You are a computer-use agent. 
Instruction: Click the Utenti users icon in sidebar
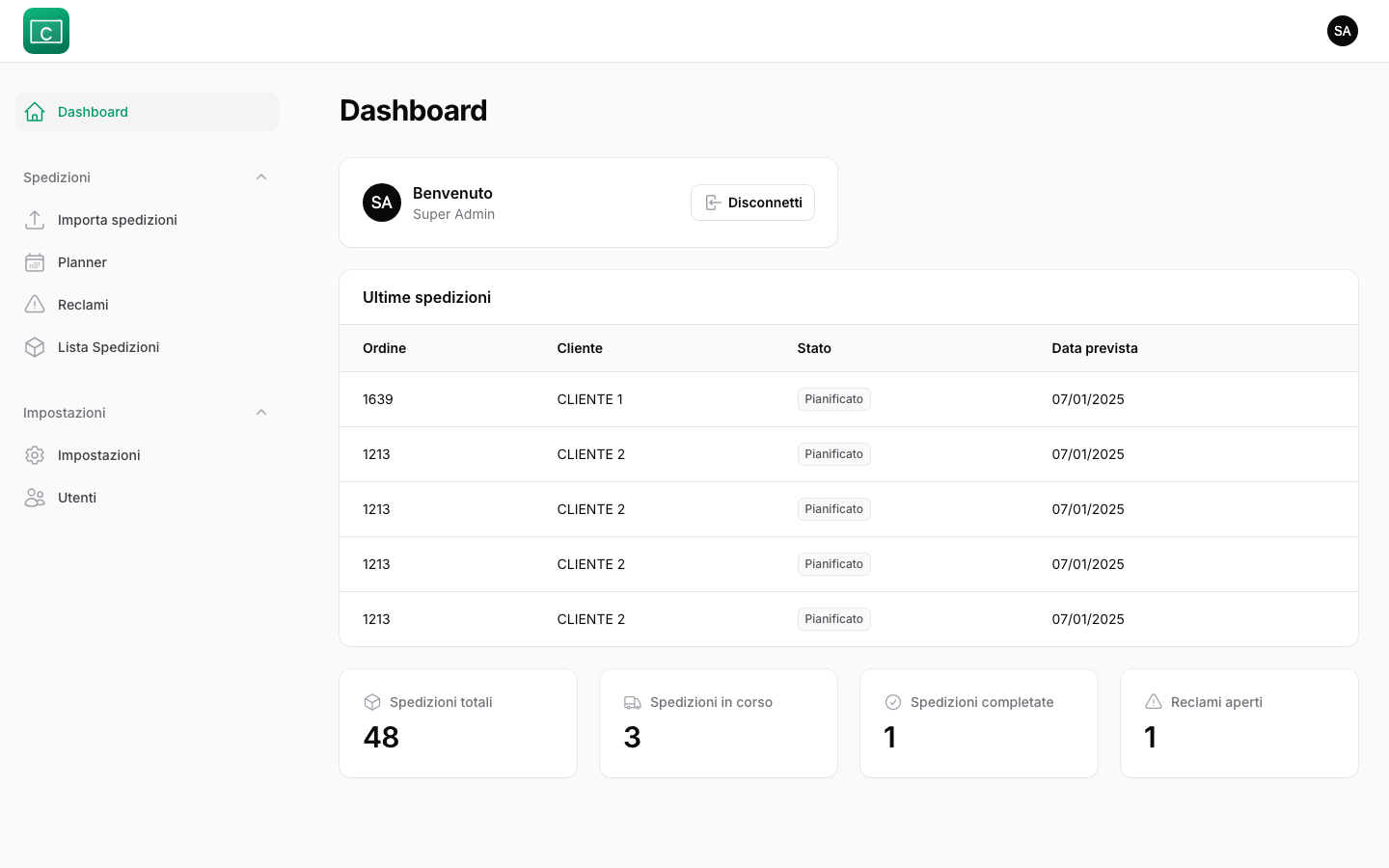click(35, 498)
